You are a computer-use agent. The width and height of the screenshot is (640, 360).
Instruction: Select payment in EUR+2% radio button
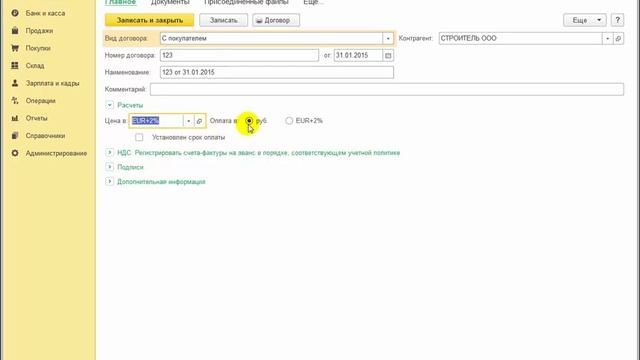(x=289, y=121)
